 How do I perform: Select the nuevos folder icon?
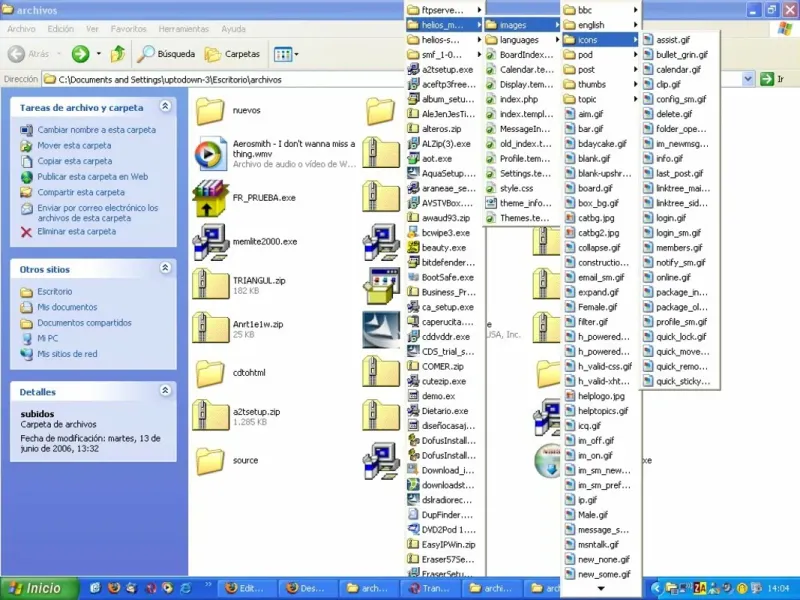pyautogui.click(x=210, y=111)
